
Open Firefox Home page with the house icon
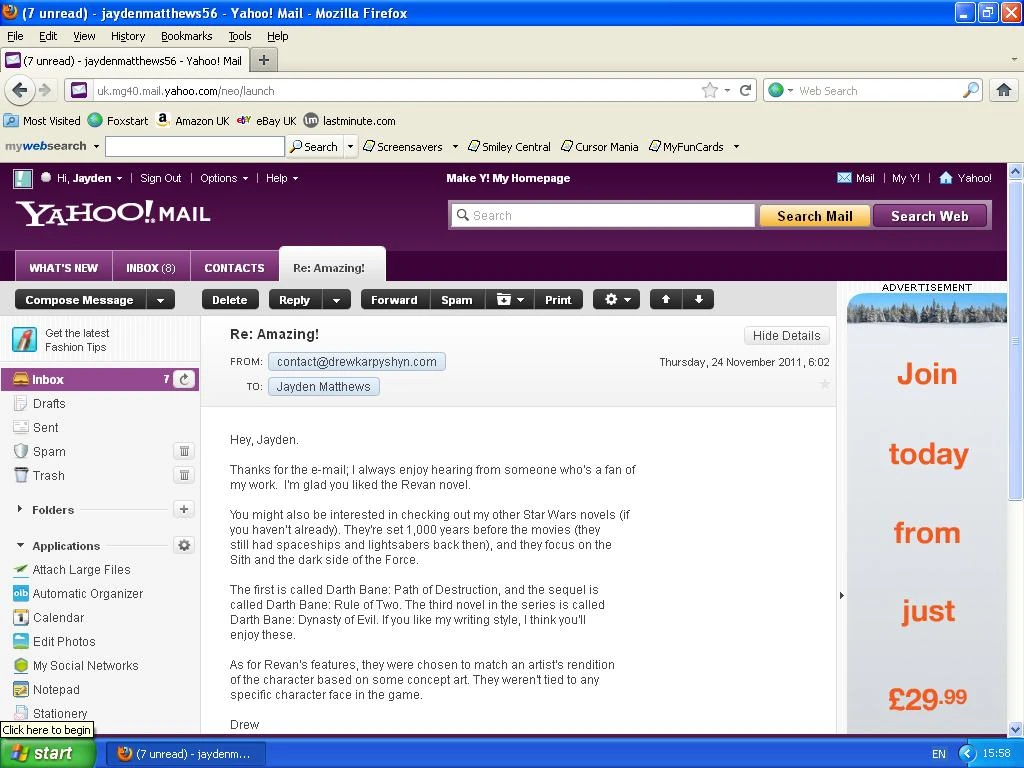1004,90
